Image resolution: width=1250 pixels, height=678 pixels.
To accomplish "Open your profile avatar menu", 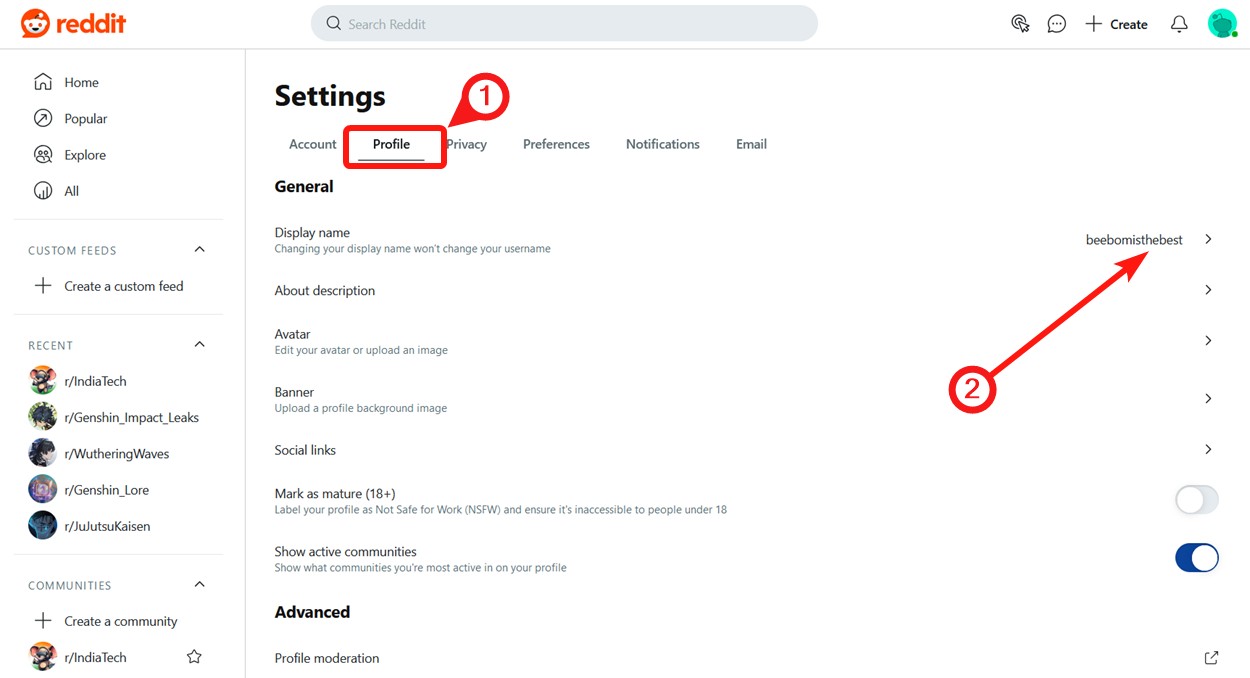I will click(x=1222, y=23).
